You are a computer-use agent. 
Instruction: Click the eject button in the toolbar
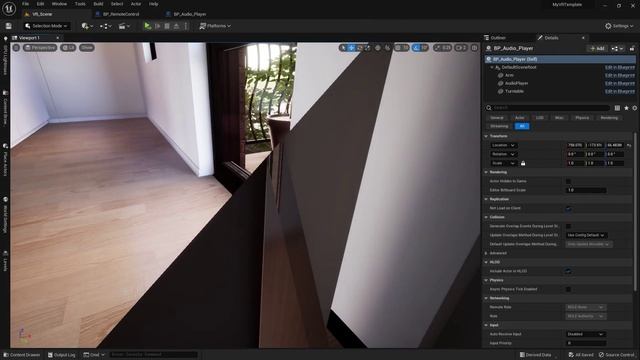176,26
